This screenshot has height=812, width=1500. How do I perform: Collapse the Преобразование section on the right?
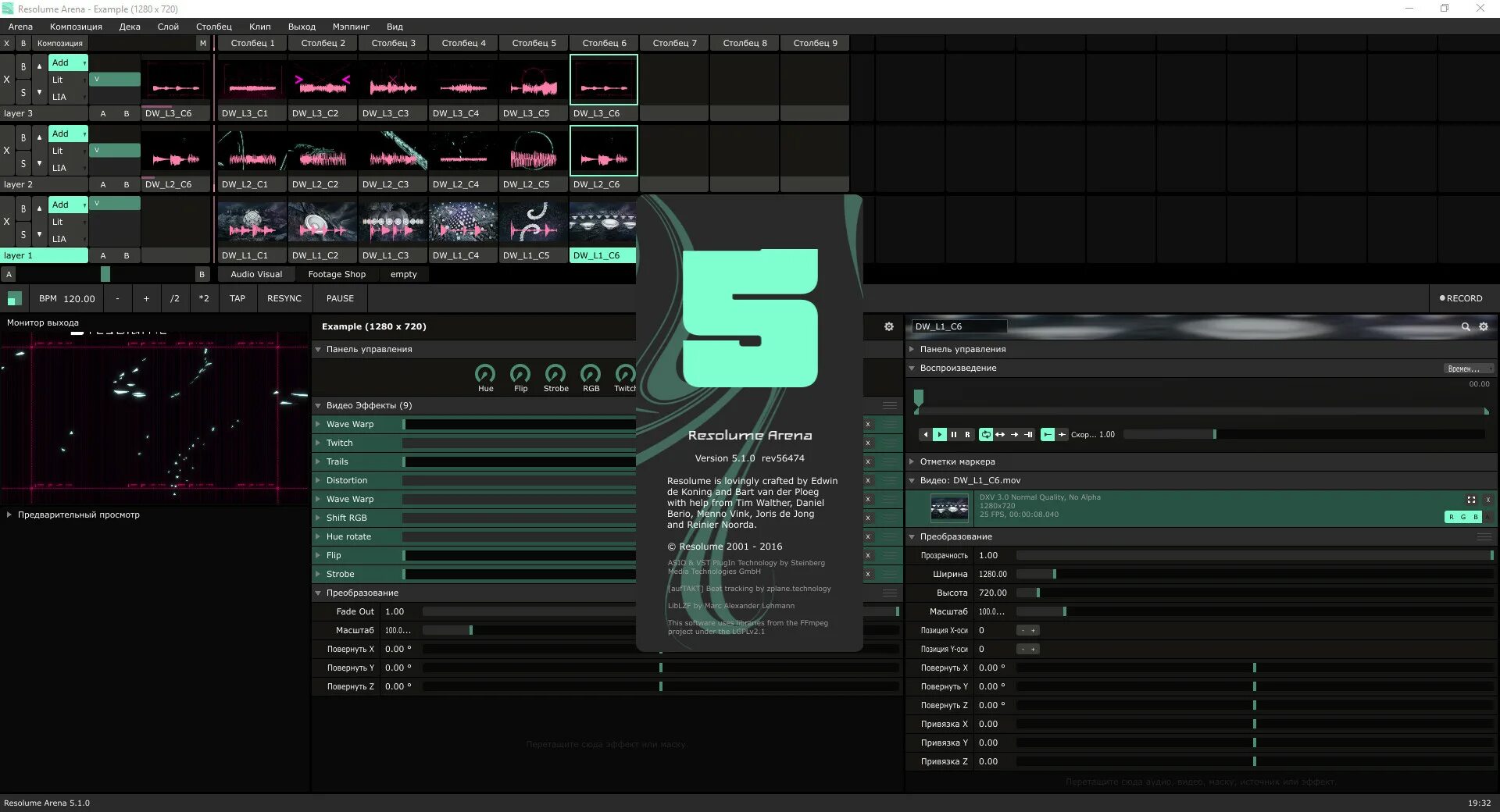912,536
